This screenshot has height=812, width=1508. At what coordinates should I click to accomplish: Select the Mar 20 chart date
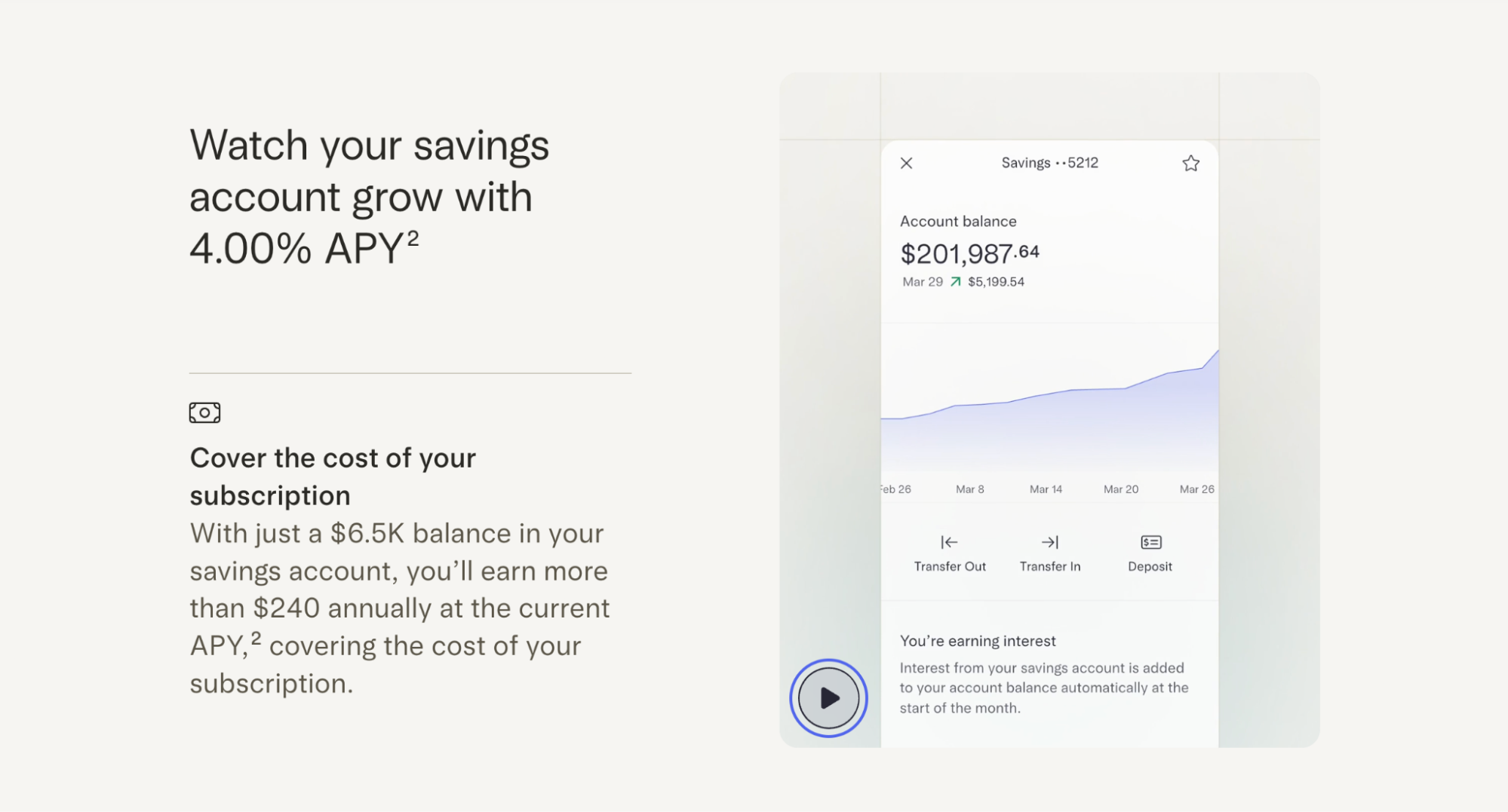[x=1120, y=489]
